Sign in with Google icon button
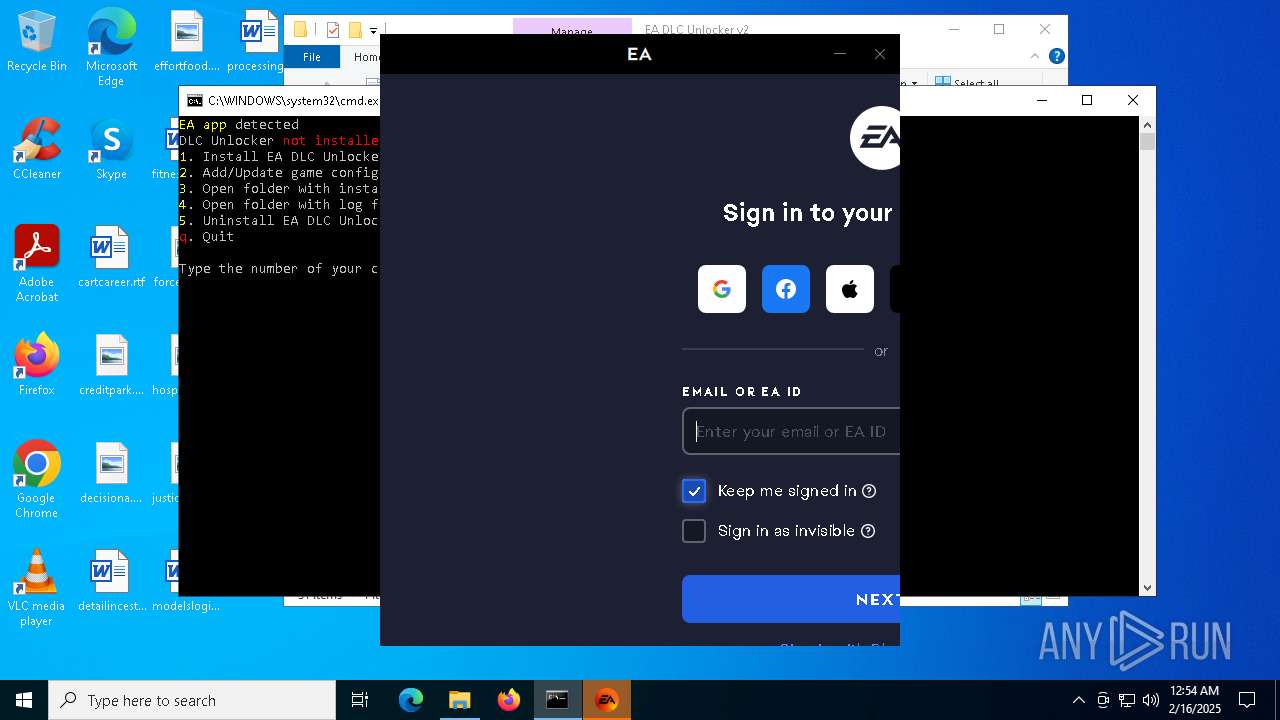Viewport: 1280px width, 720px height. tap(722, 289)
